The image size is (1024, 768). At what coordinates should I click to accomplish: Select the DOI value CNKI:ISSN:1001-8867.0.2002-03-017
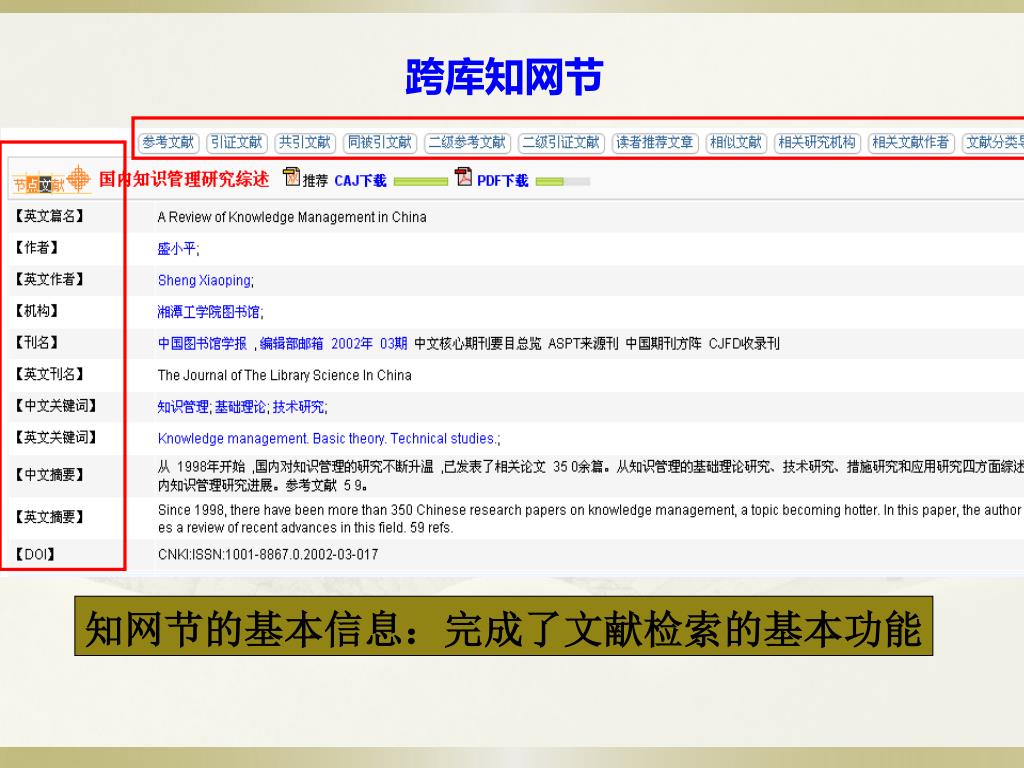point(268,554)
